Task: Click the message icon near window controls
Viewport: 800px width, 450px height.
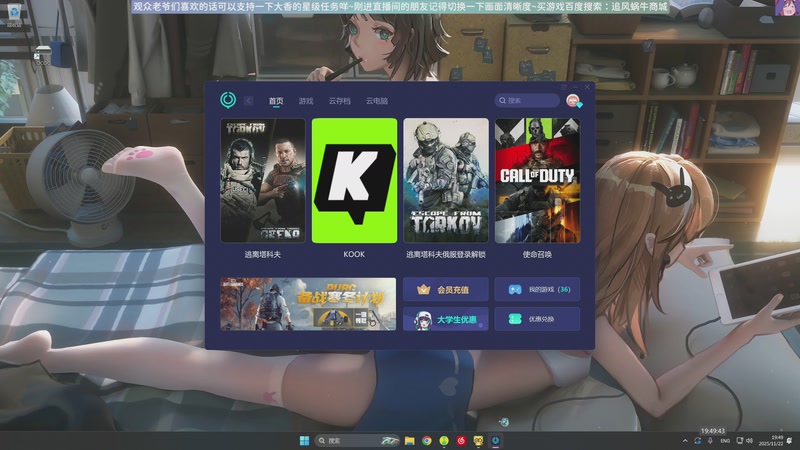Action: [x=564, y=87]
